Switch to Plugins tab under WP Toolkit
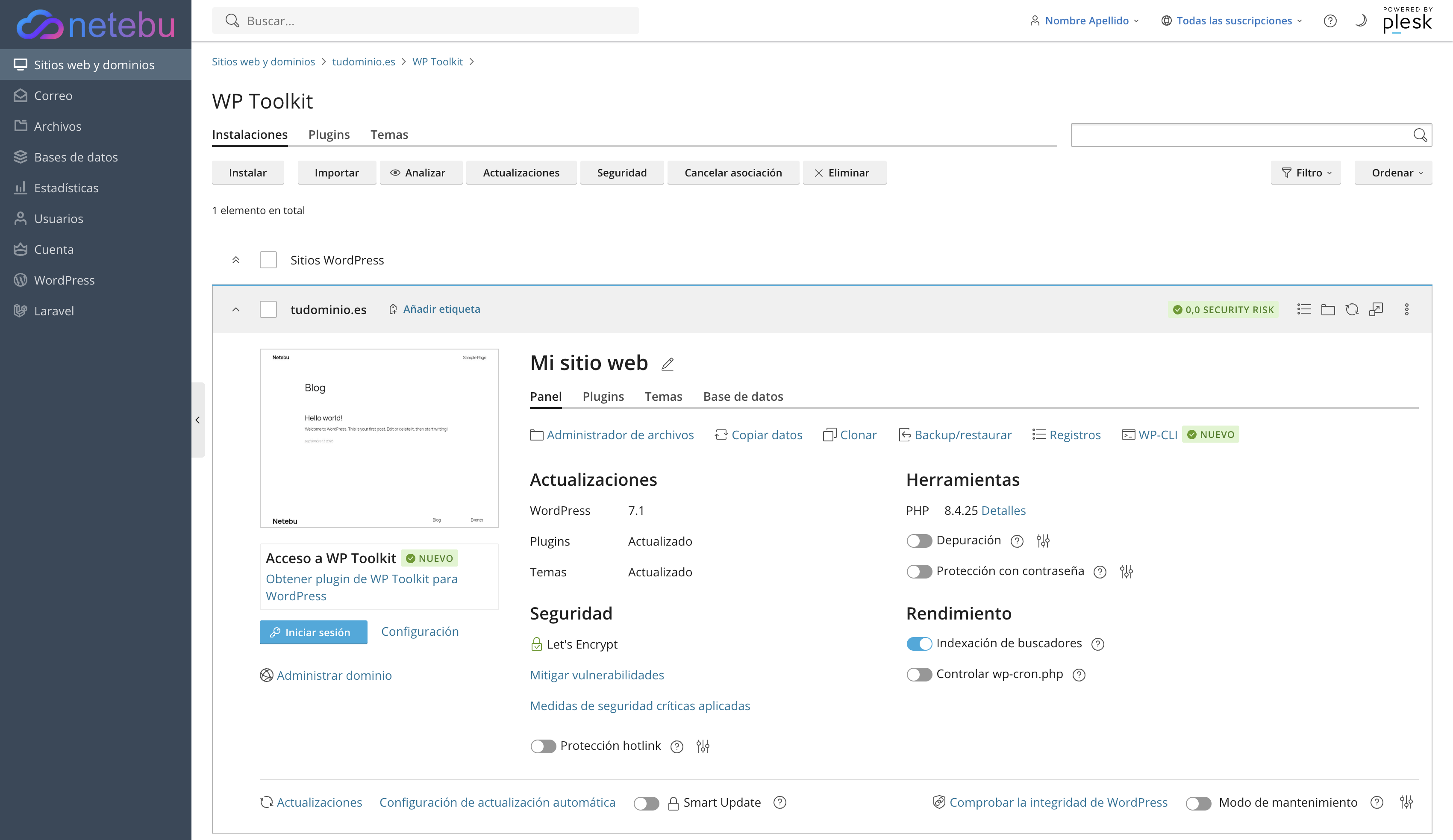 tap(329, 134)
